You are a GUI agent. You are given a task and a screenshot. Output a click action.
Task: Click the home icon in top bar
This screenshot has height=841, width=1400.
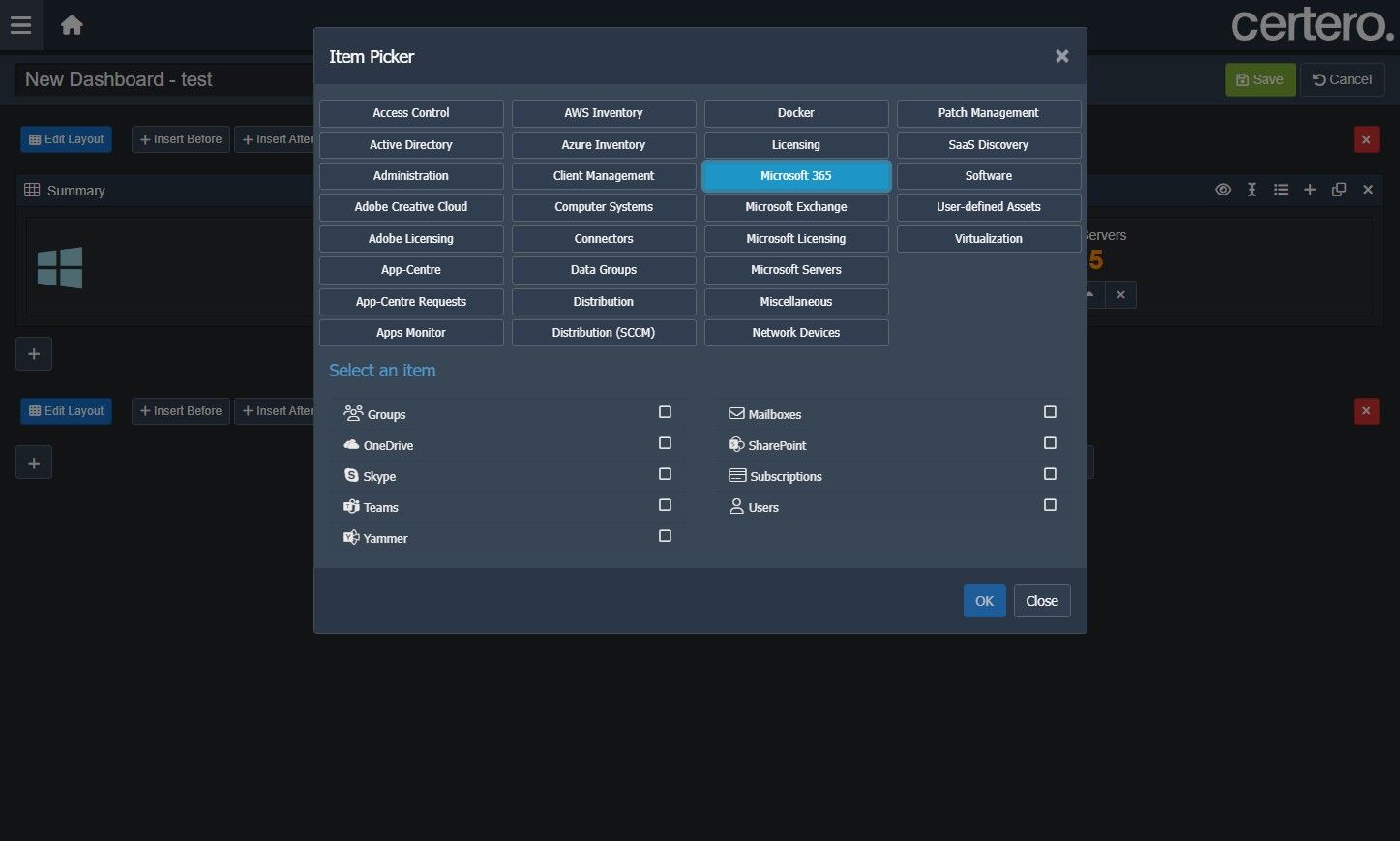tap(72, 25)
